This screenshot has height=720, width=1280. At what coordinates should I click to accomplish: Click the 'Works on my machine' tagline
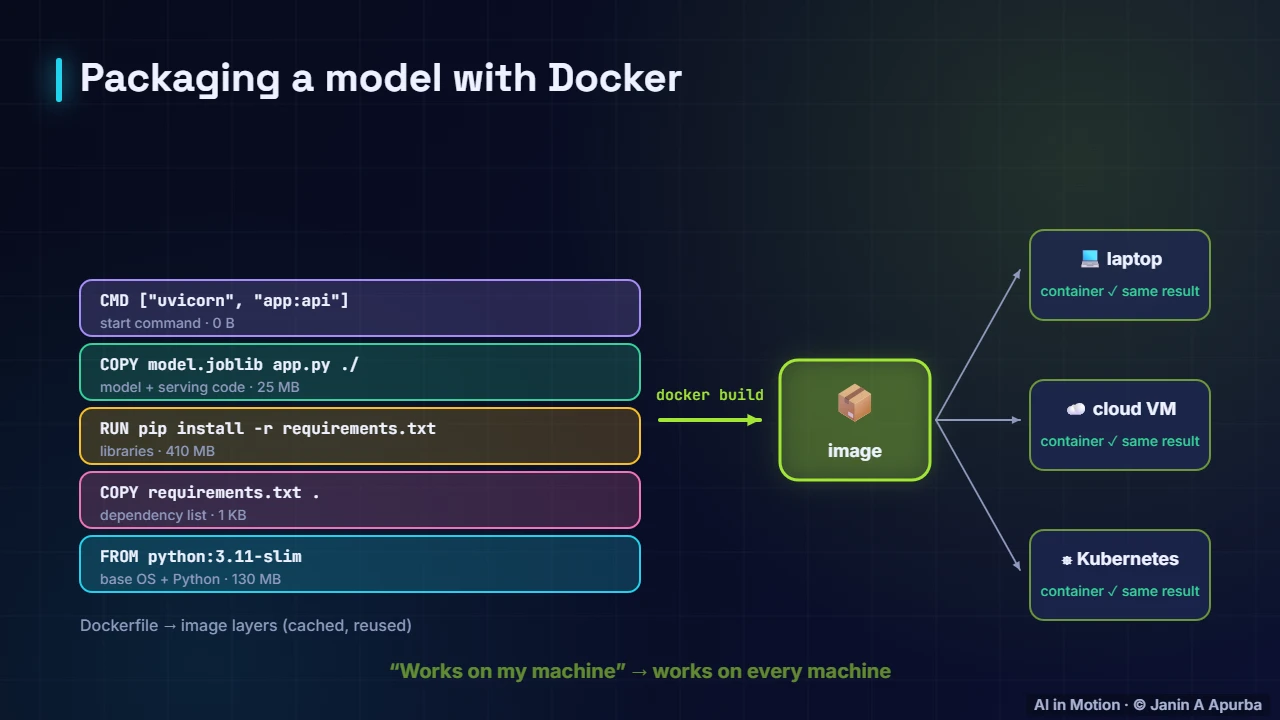640,671
